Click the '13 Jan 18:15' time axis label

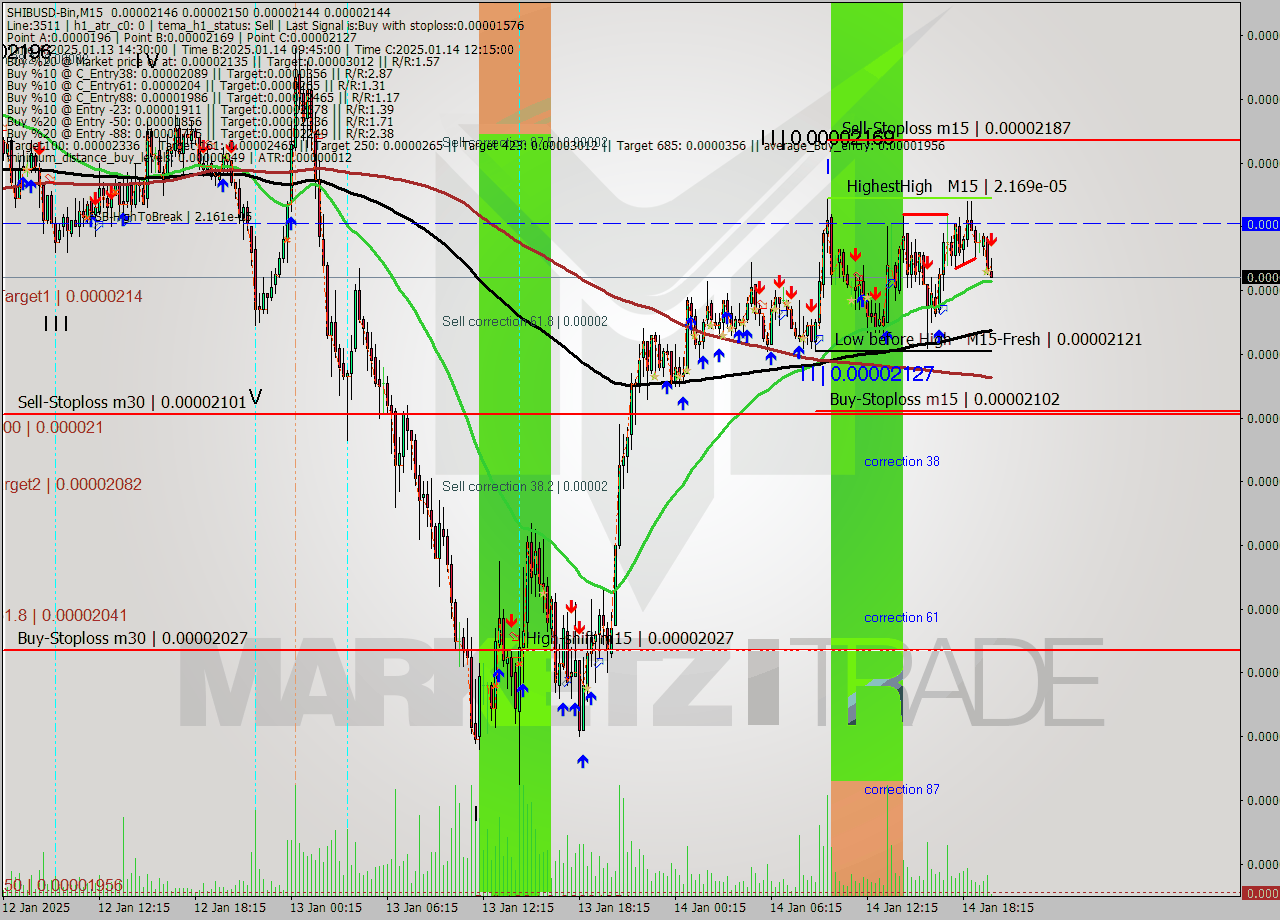pos(613,908)
